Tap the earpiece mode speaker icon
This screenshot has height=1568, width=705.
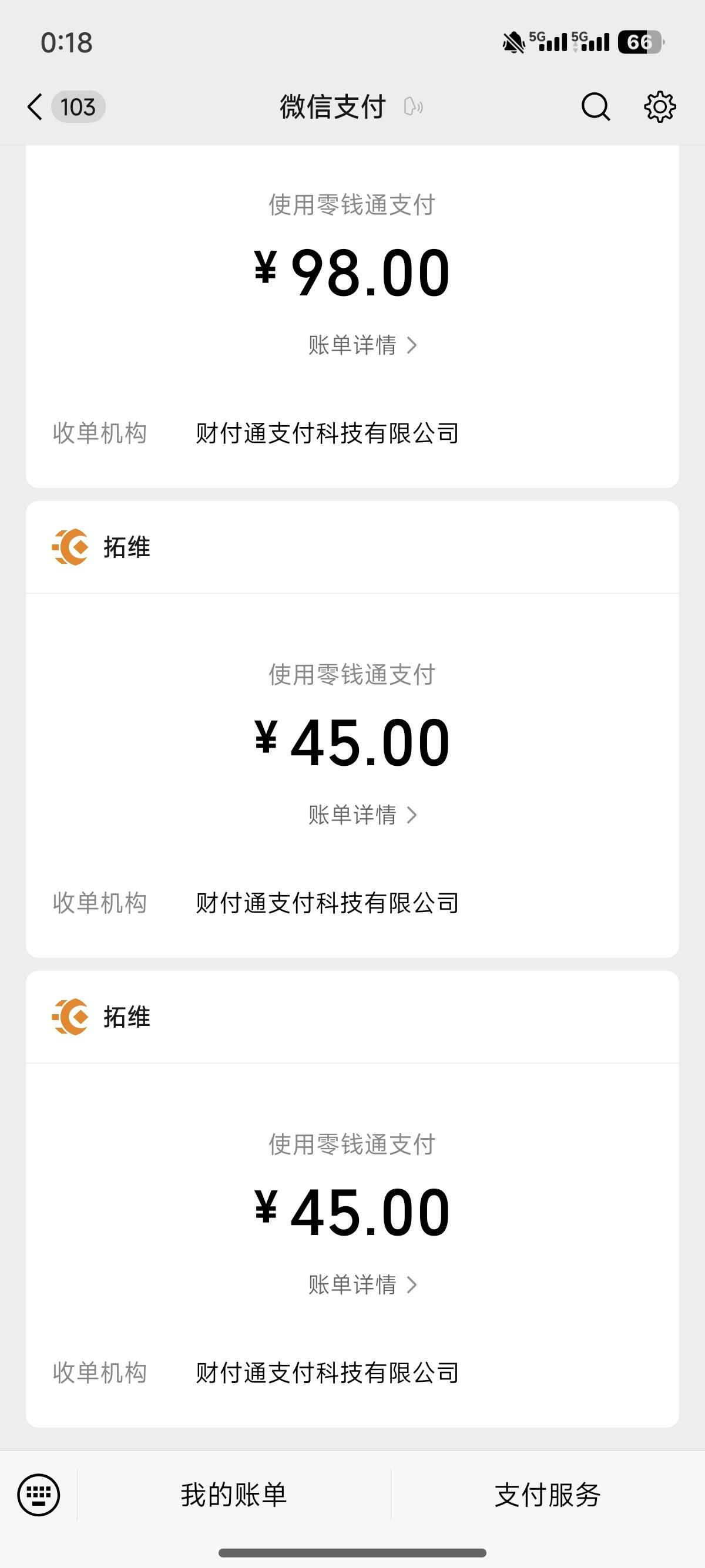414,107
